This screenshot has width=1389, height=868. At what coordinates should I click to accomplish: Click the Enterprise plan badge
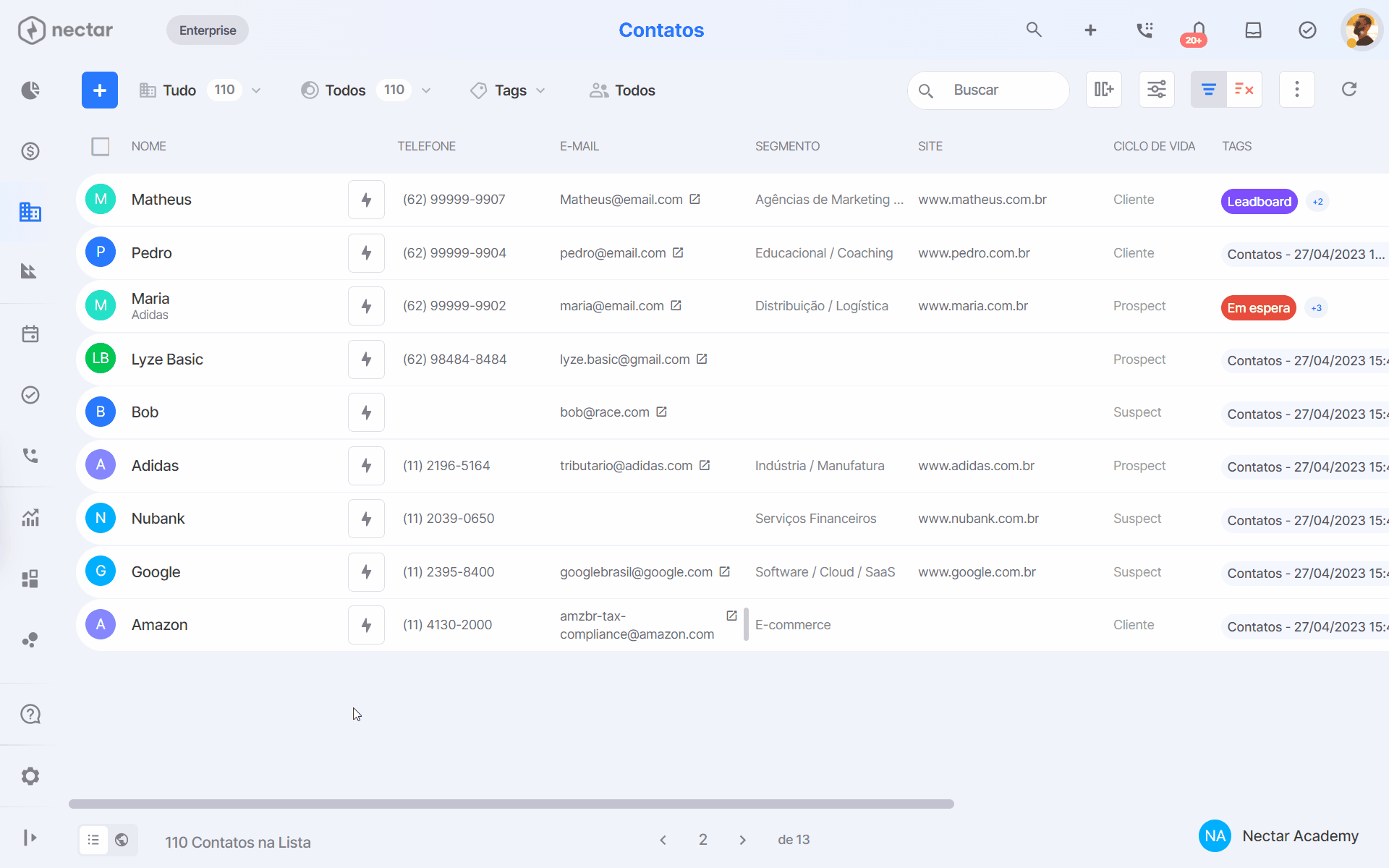pyautogui.click(x=208, y=30)
